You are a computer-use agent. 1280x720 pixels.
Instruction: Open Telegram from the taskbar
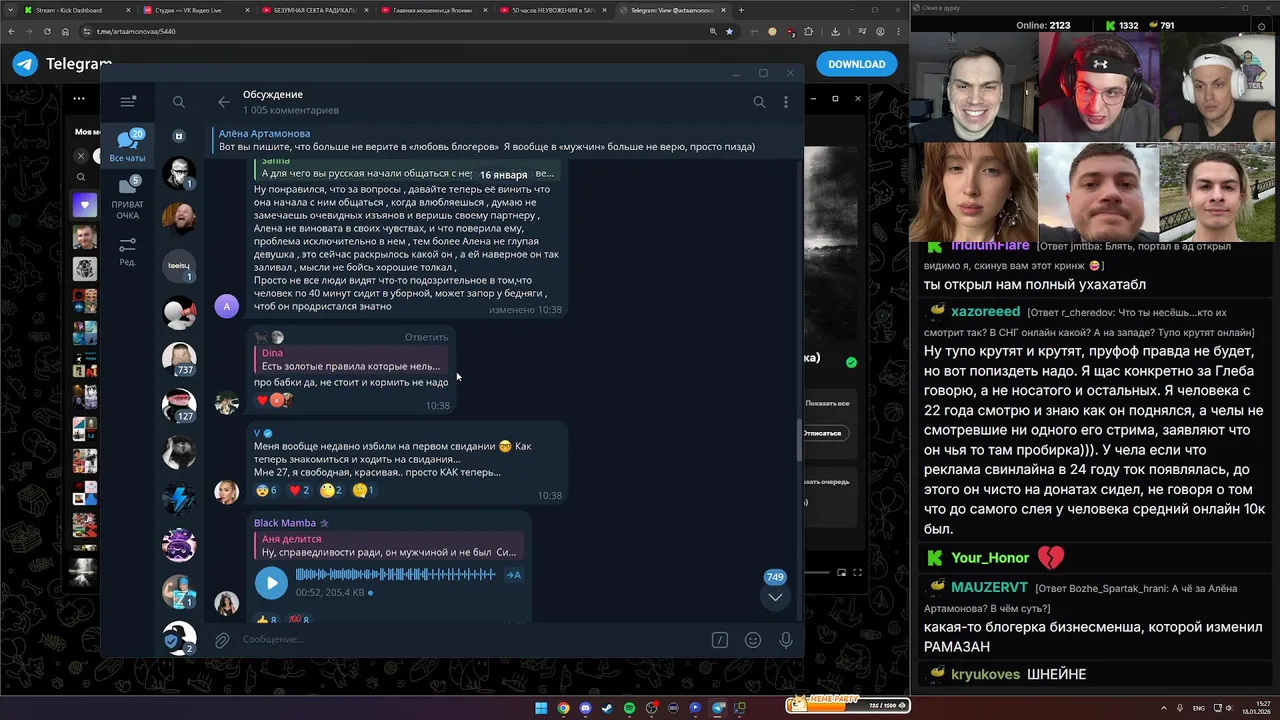pyautogui.click(x=717, y=708)
